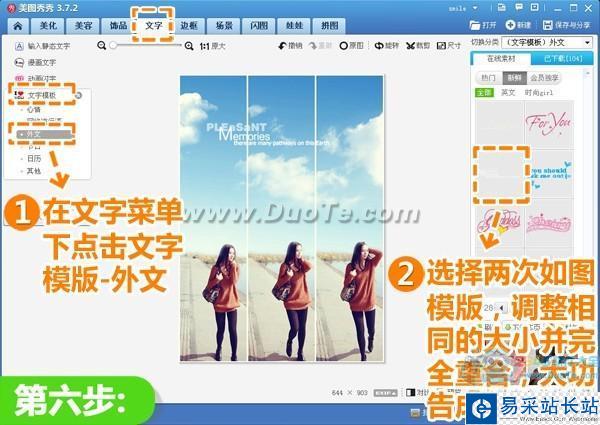This screenshot has width=600, height=425.
Task: Click the zoom out magnifier
Action: (101, 46)
